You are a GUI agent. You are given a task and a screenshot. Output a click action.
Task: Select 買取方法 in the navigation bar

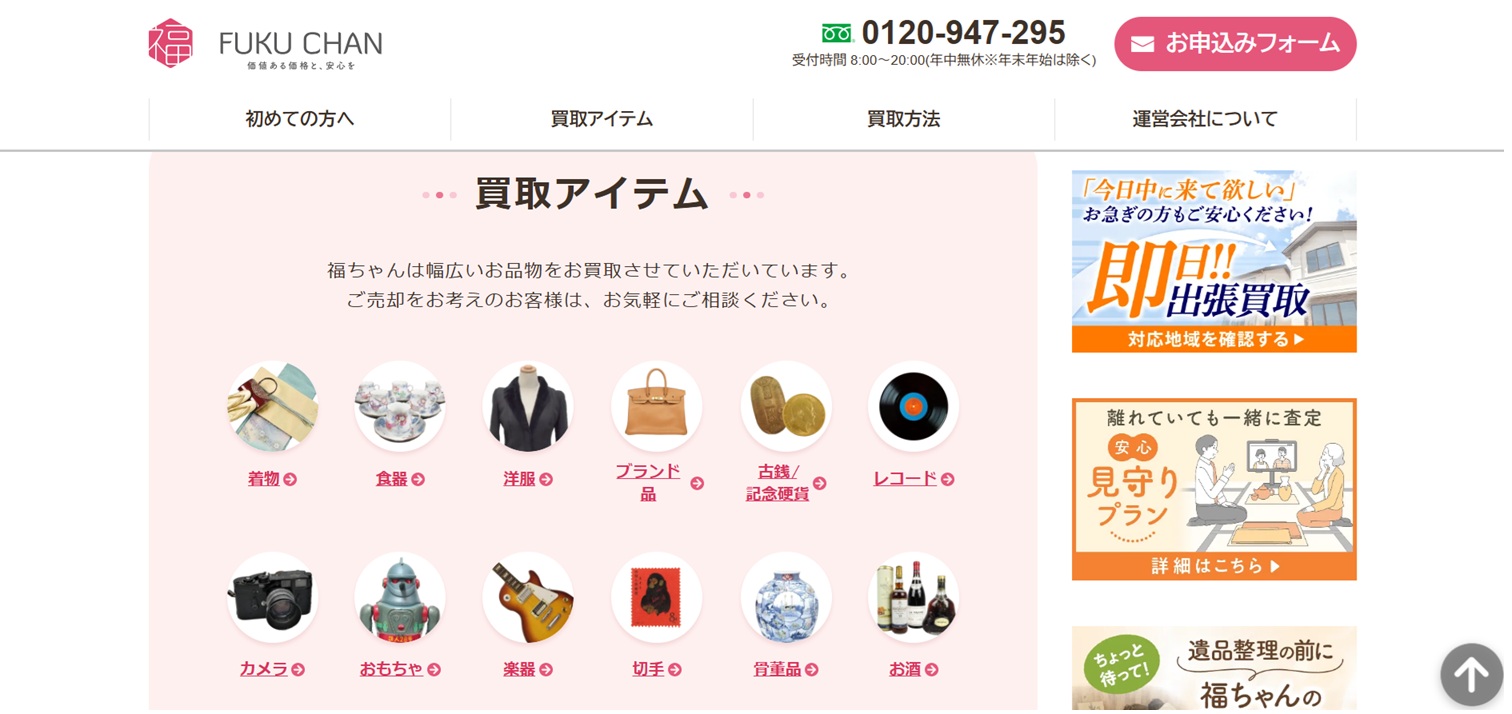click(x=904, y=119)
